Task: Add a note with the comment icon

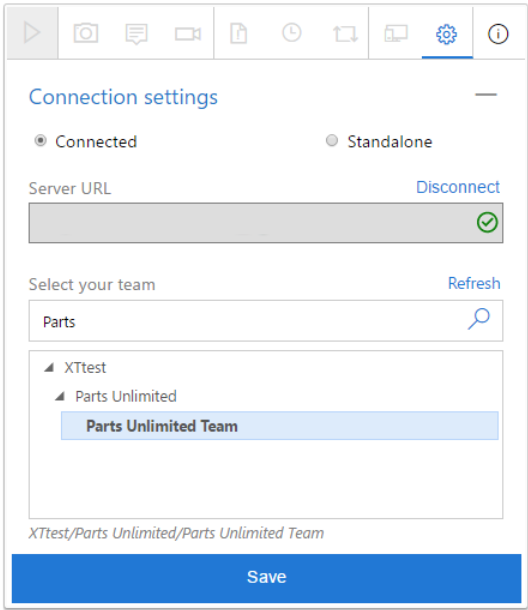Action: pos(136,33)
